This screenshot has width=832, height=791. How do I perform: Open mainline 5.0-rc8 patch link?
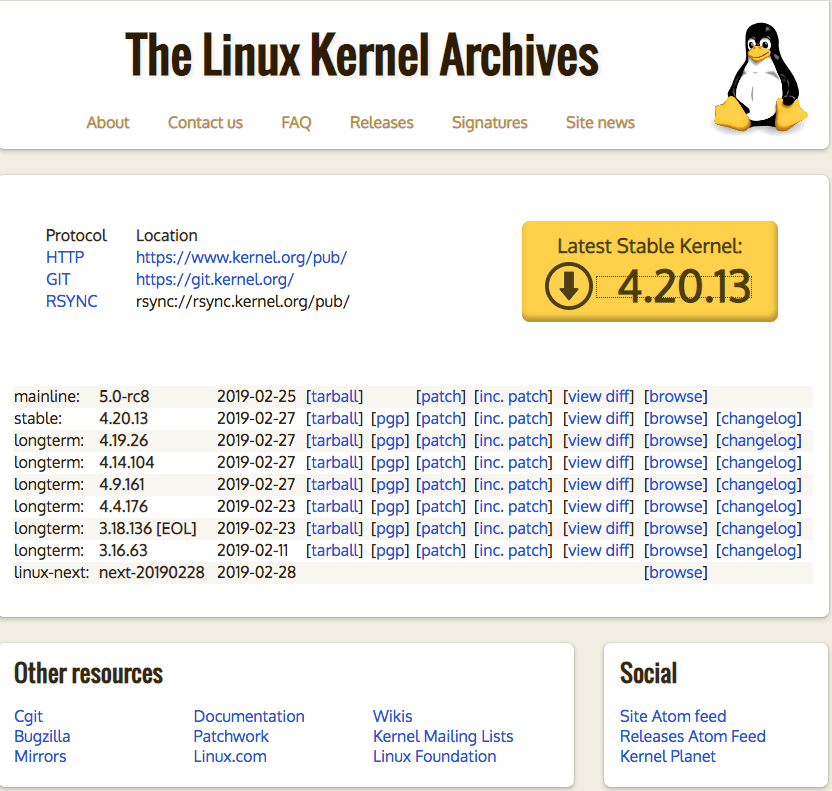pyautogui.click(x=440, y=396)
